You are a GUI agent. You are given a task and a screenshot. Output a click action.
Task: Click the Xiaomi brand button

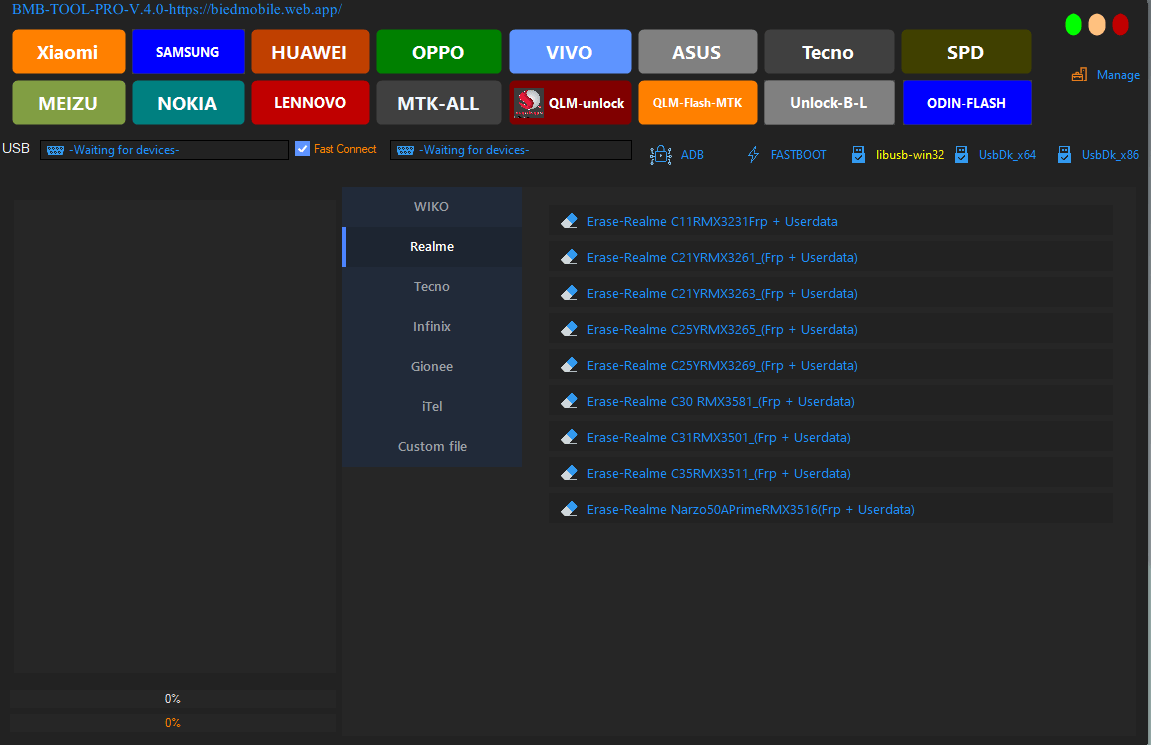pos(68,52)
